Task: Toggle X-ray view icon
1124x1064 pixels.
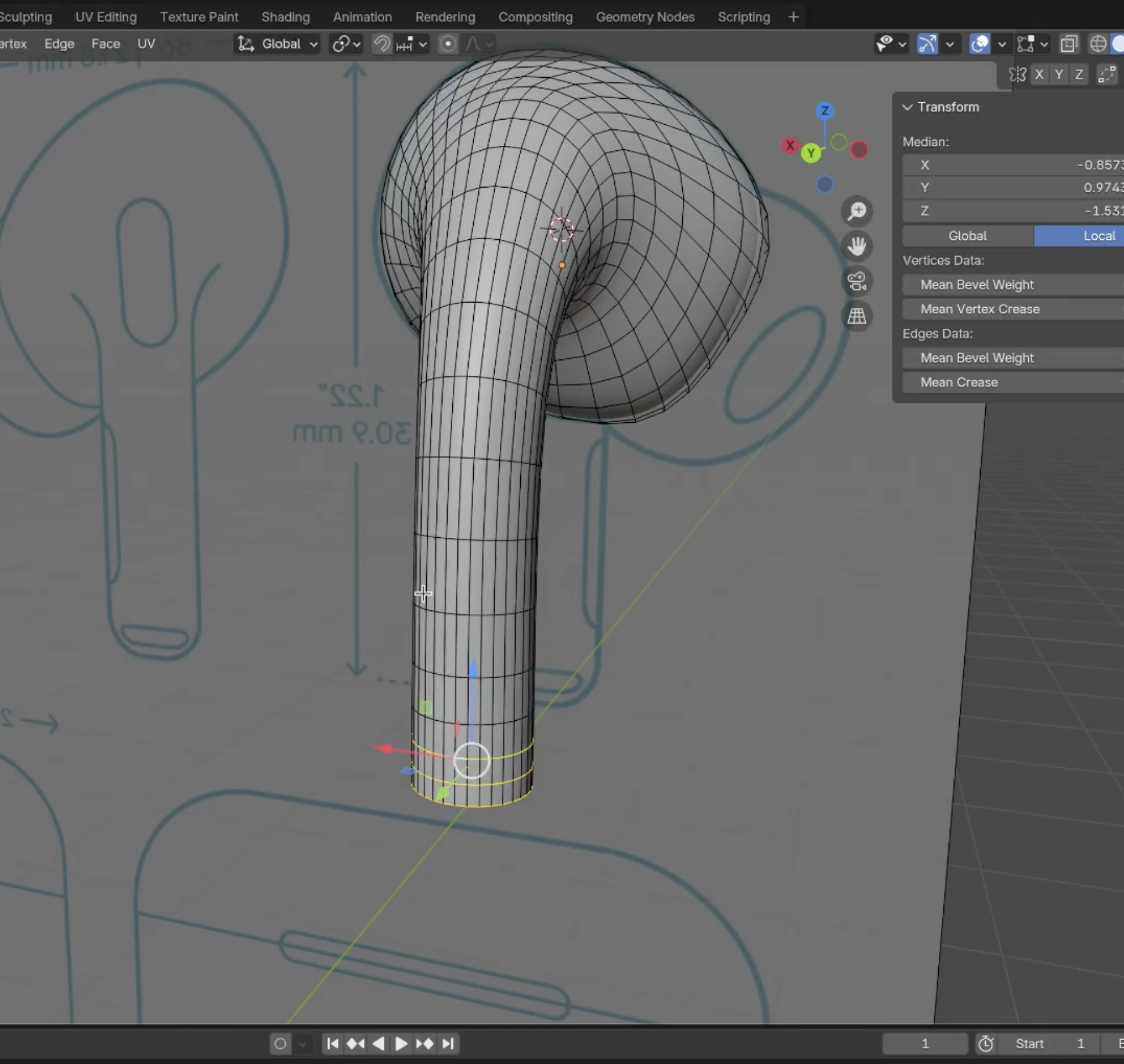Action: pyautogui.click(x=1069, y=44)
